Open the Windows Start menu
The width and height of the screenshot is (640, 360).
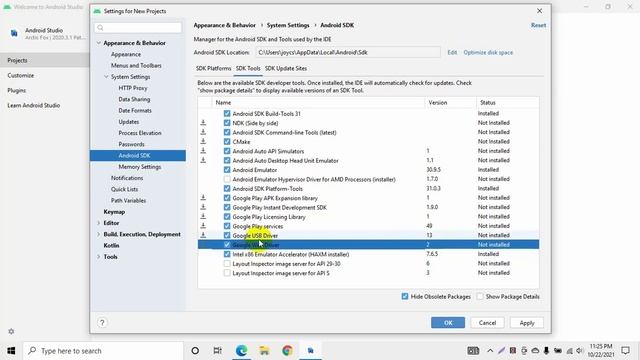click(11, 351)
